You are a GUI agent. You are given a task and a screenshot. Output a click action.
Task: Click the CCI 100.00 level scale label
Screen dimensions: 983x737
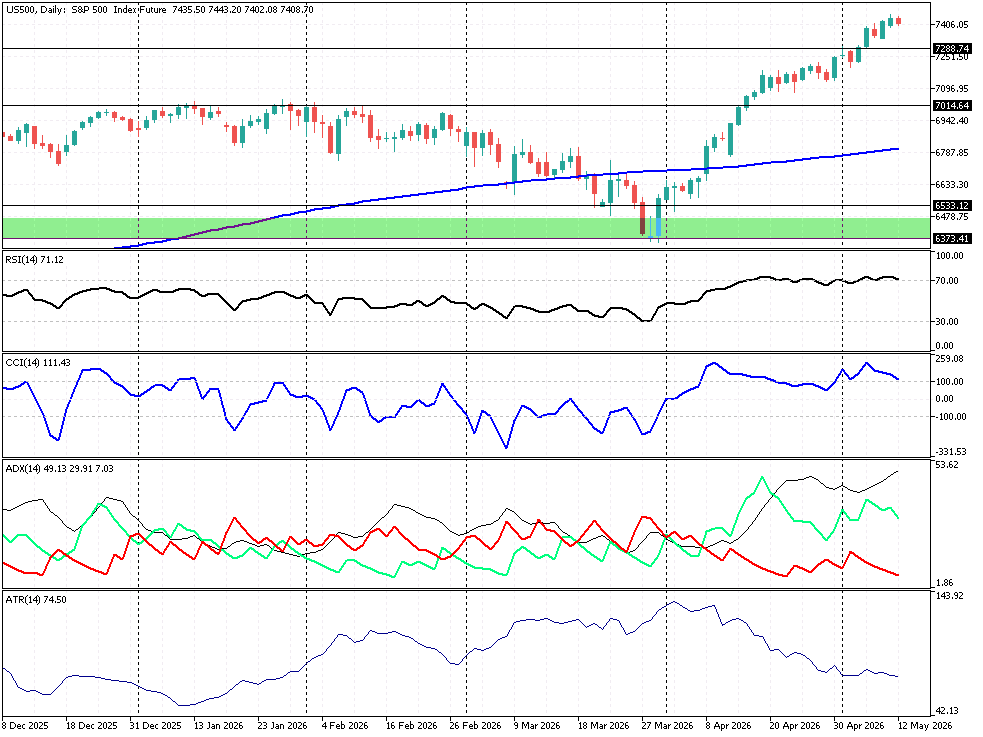pos(949,382)
